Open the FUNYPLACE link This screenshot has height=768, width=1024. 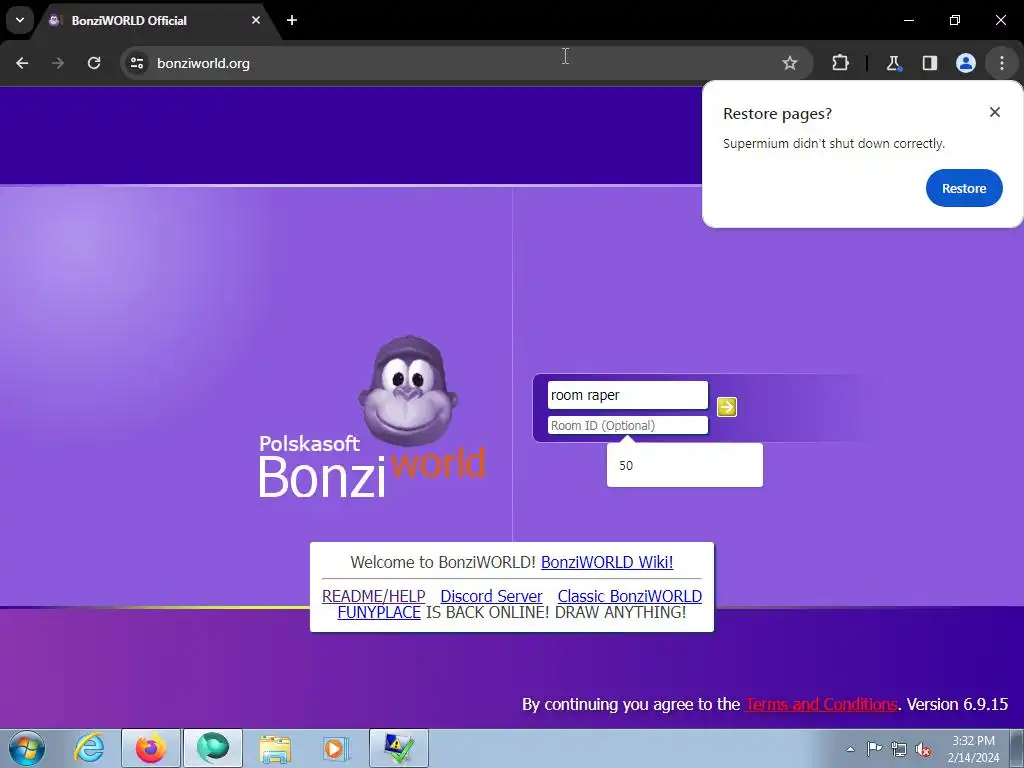[x=379, y=613]
